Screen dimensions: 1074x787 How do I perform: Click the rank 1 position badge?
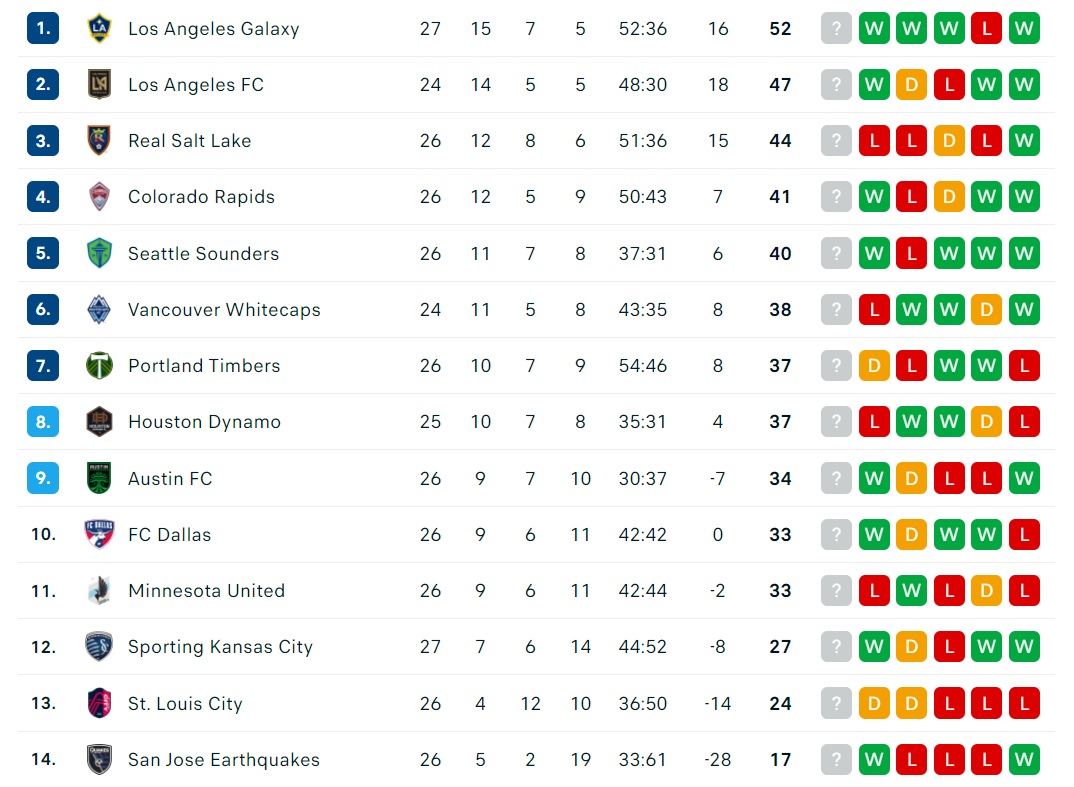(43, 28)
